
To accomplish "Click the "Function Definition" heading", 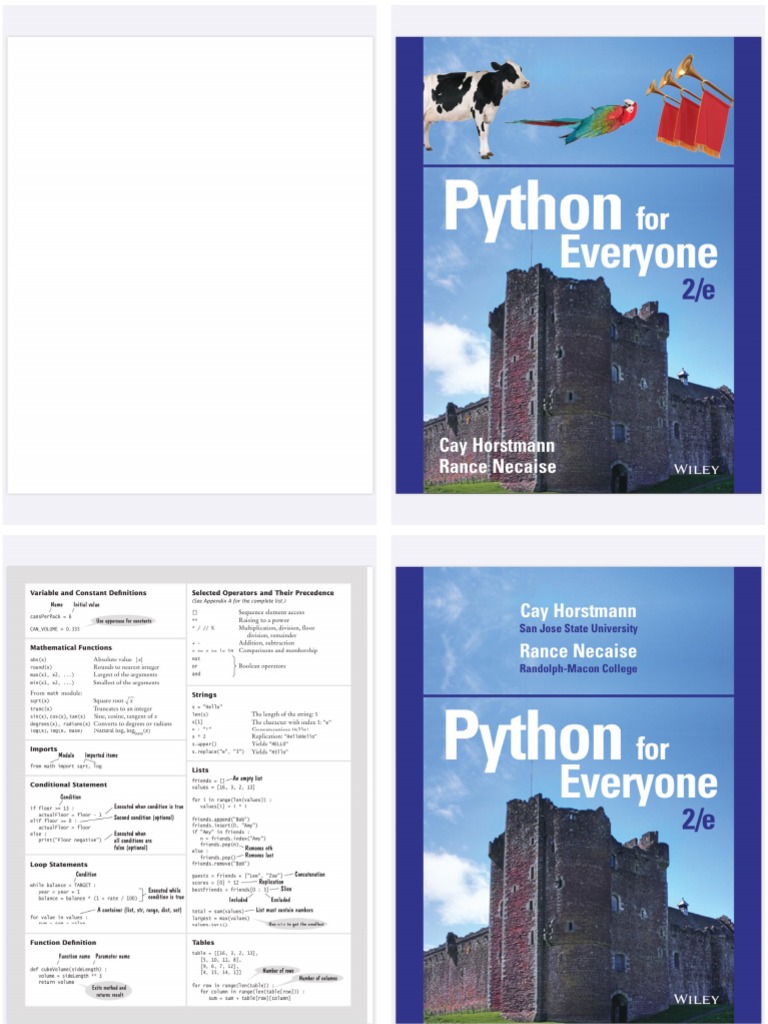I will click(x=63, y=942).
